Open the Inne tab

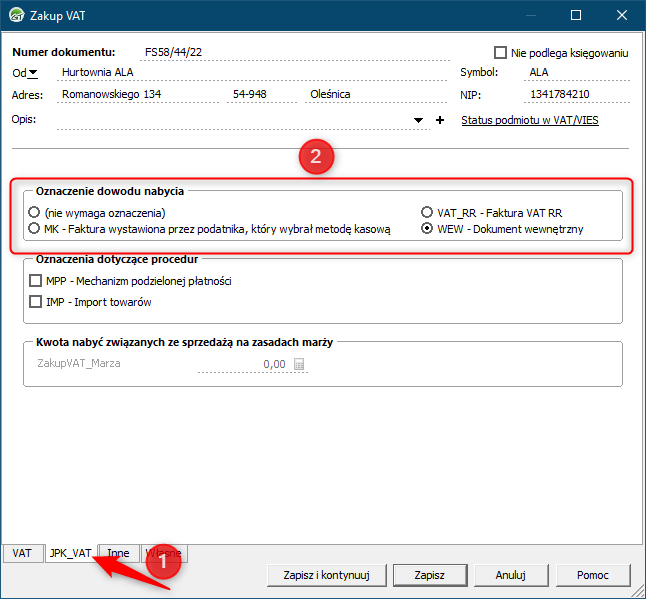(x=118, y=553)
